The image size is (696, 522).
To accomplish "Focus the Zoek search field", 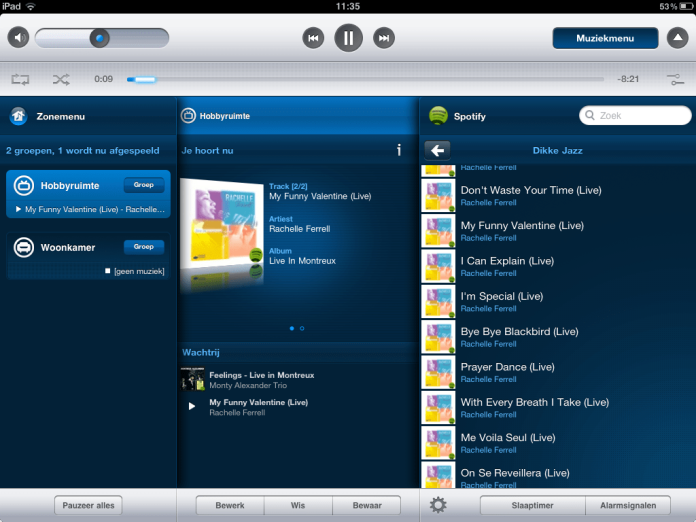I will pyautogui.click(x=635, y=115).
